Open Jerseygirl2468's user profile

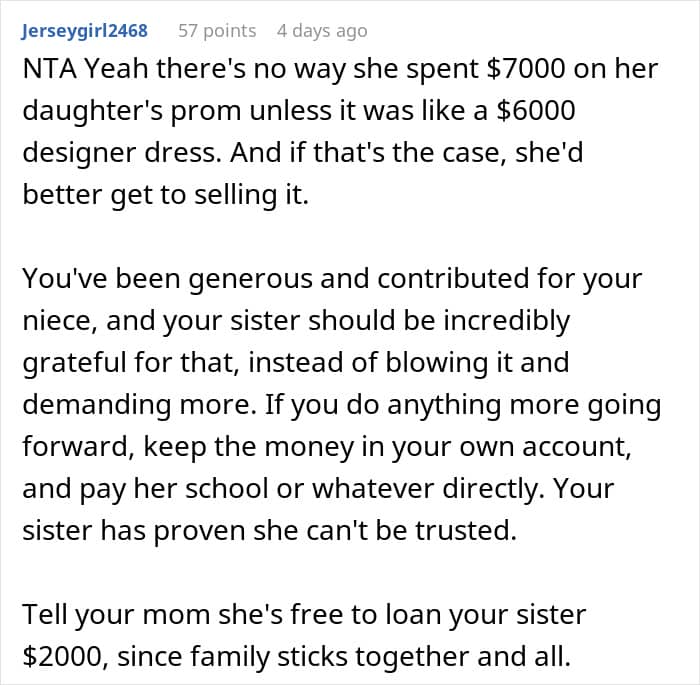[x=84, y=31]
